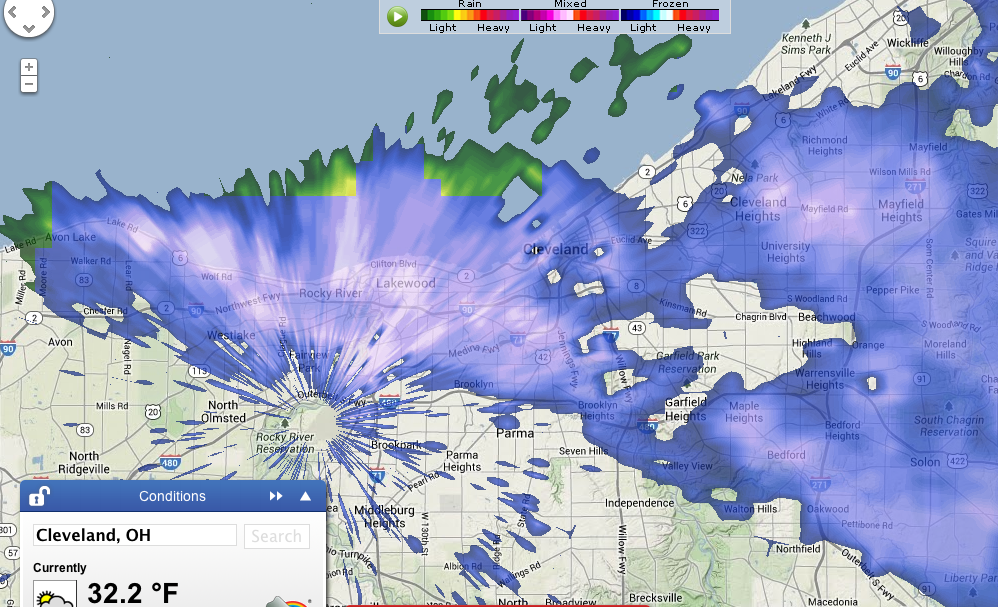Toggle the Conditions panel lock icon

tap(39, 496)
